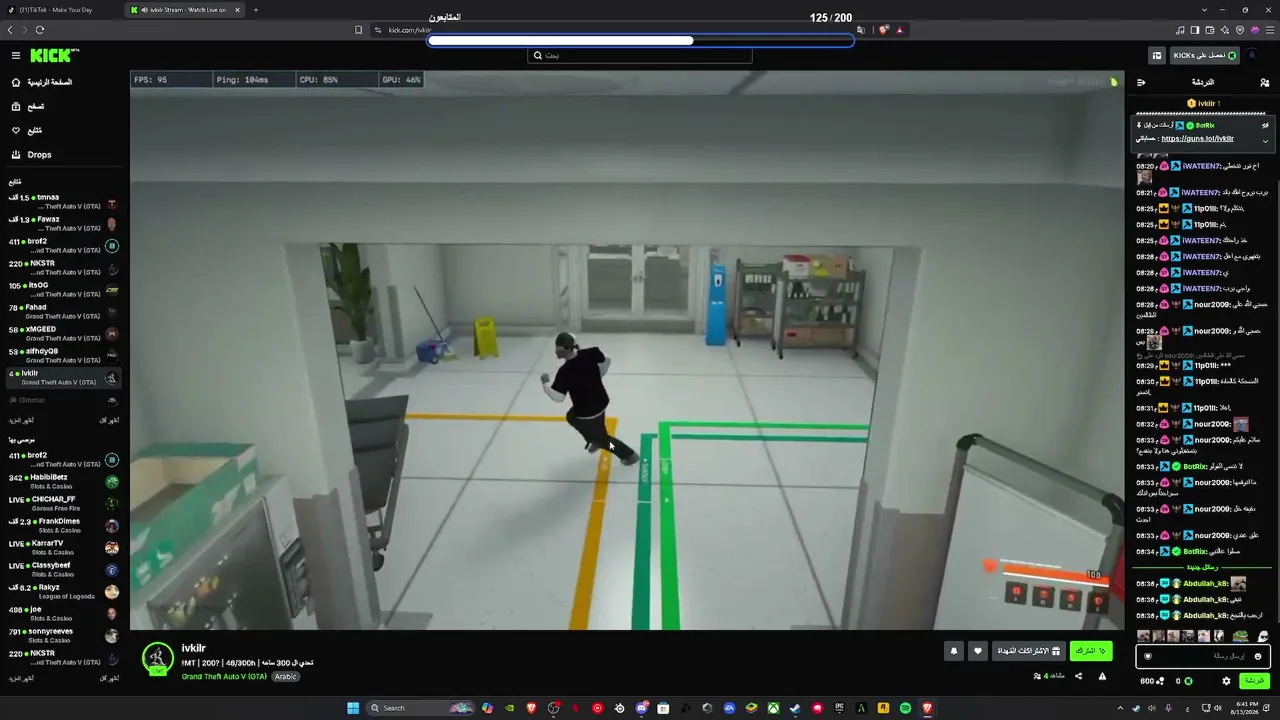The image size is (1280, 720).
Task: Open recommended channel Classybeef
Action: [63, 569]
